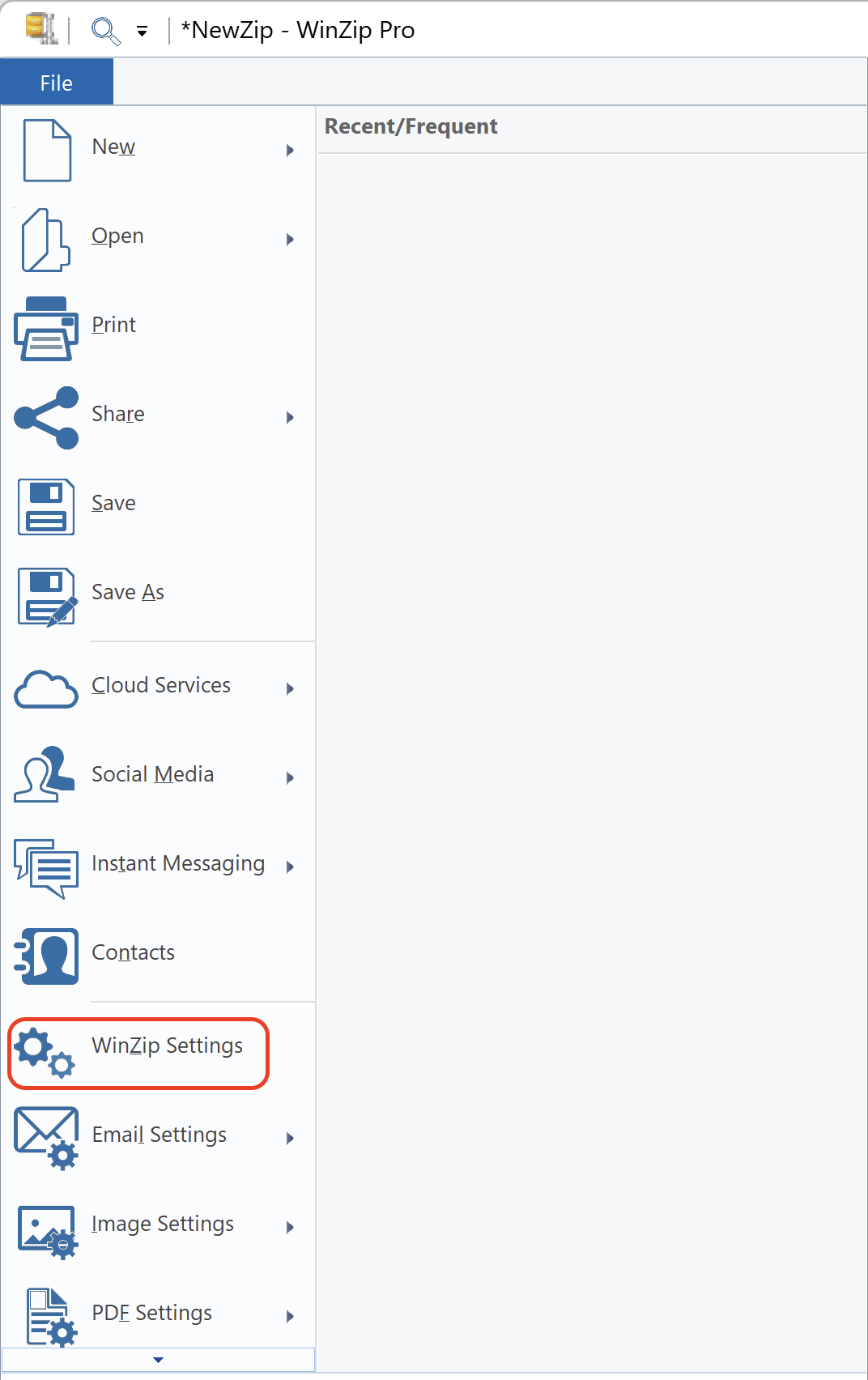Select the File tab

pos(56,83)
